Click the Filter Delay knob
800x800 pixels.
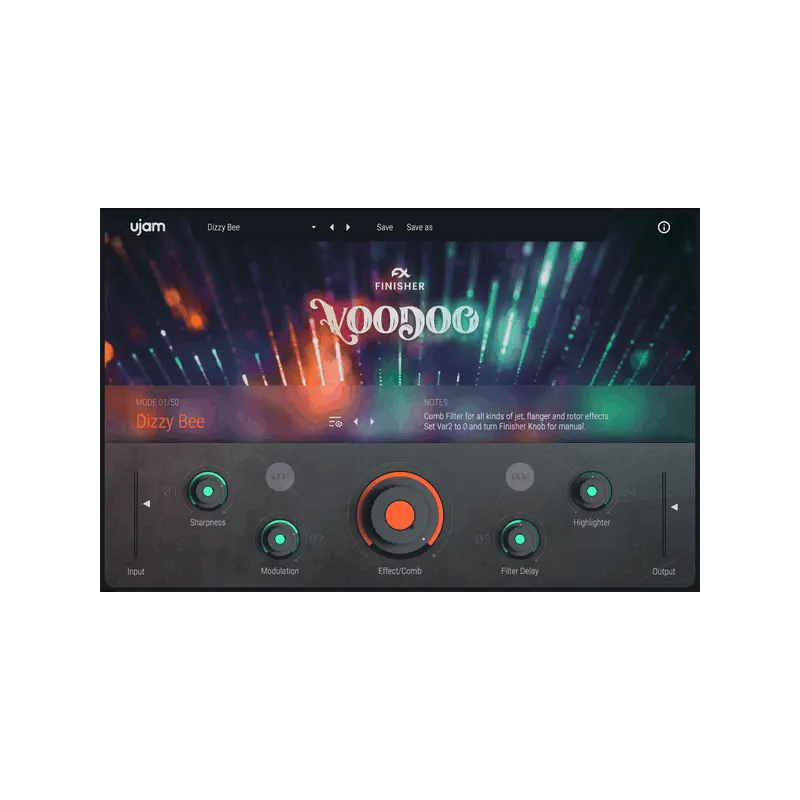[x=519, y=539]
